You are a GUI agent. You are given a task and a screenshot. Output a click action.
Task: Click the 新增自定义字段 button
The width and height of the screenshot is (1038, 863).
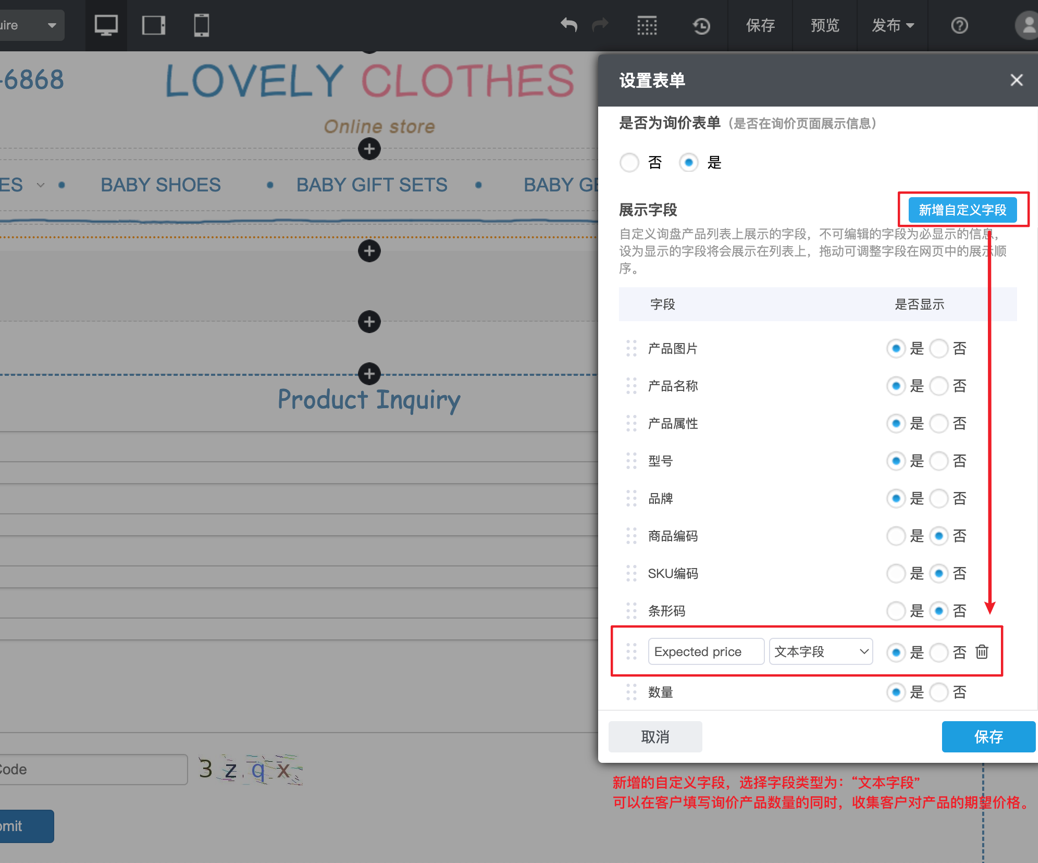[962, 210]
